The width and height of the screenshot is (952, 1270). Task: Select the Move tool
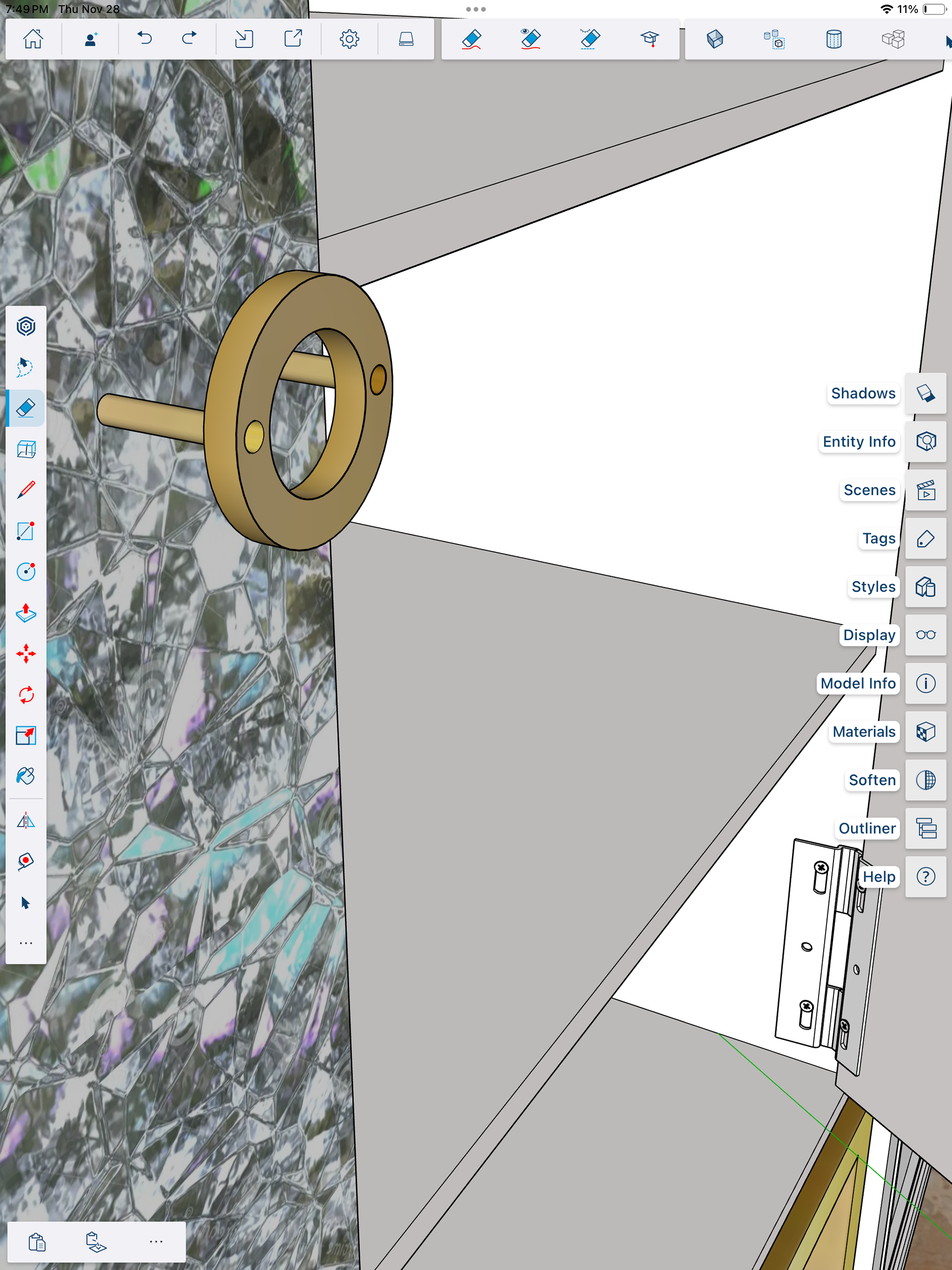(26, 654)
